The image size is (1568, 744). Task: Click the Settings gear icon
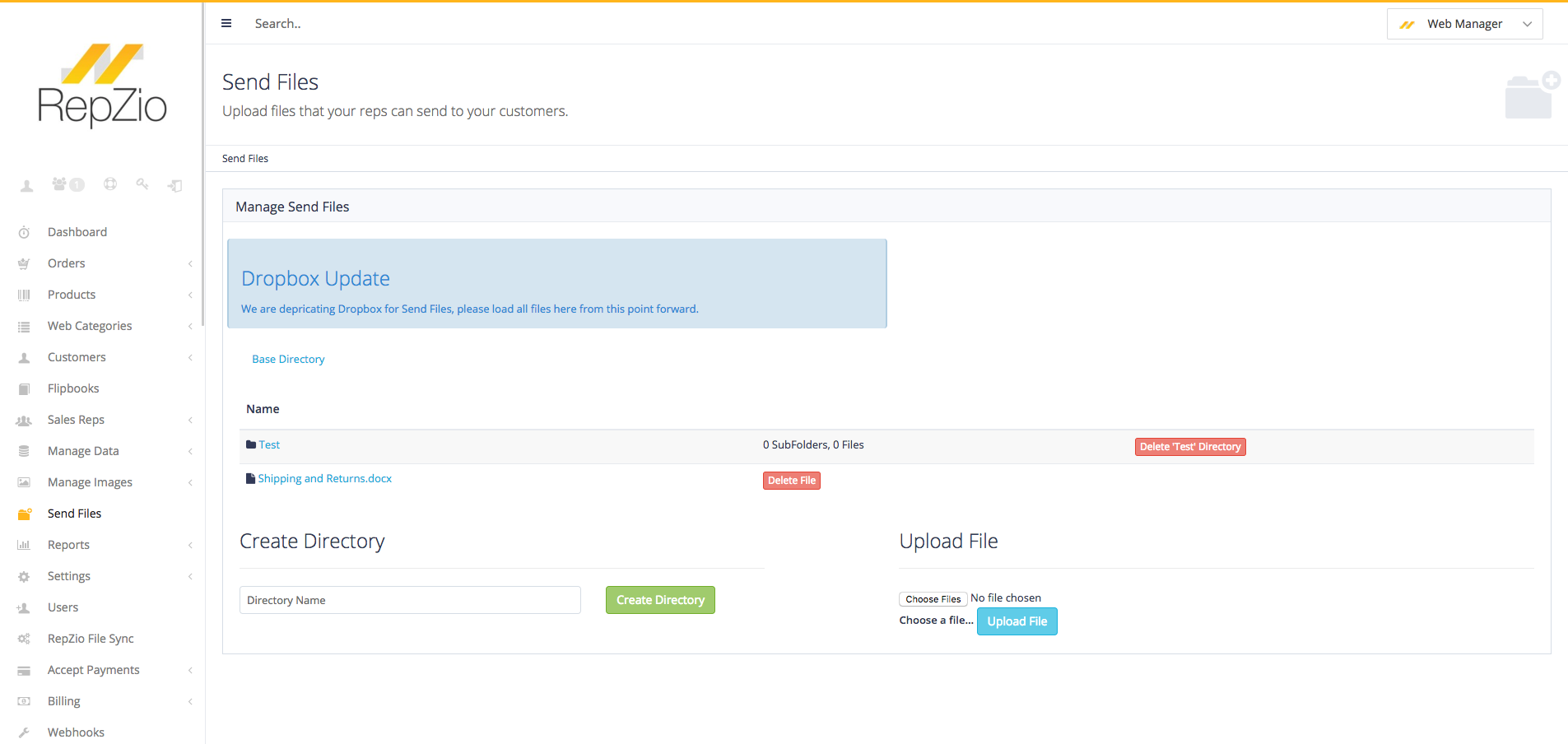point(24,577)
